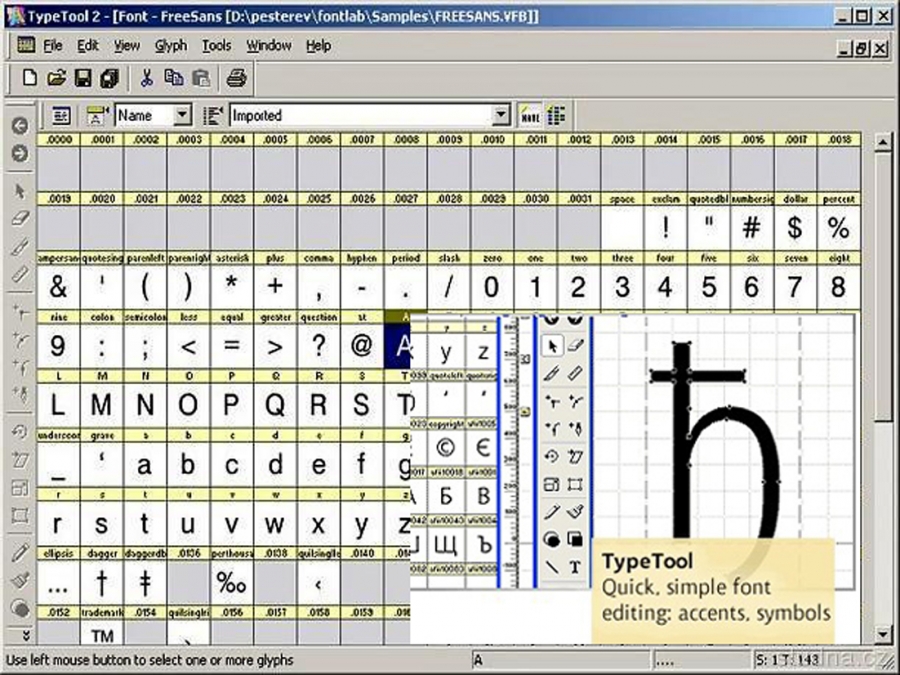Viewport: 900px width, 675px height.
Task: Open a font with the folder icon
Action: [56, 77]
